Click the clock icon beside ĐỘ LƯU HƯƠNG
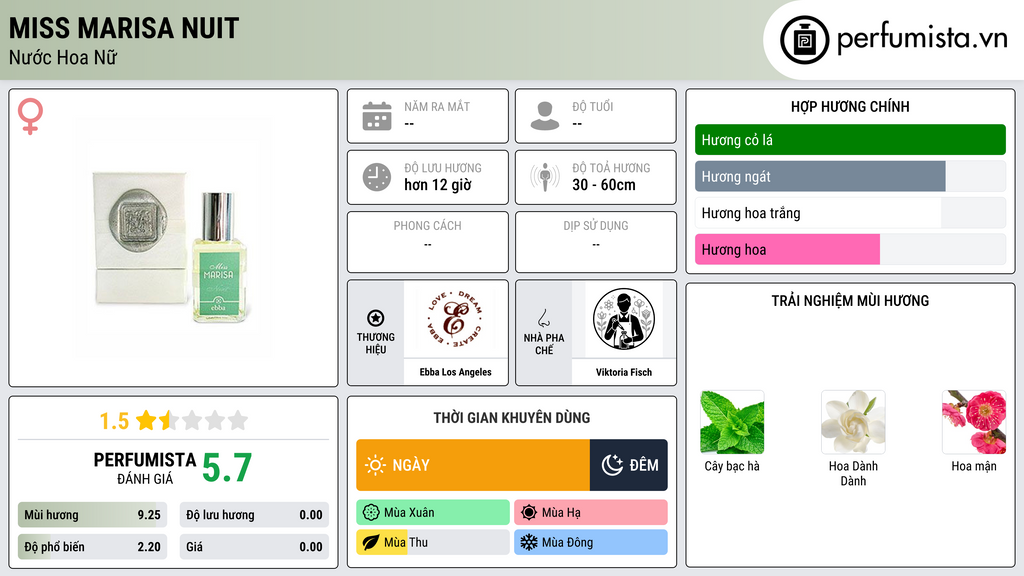 [377, 177]
